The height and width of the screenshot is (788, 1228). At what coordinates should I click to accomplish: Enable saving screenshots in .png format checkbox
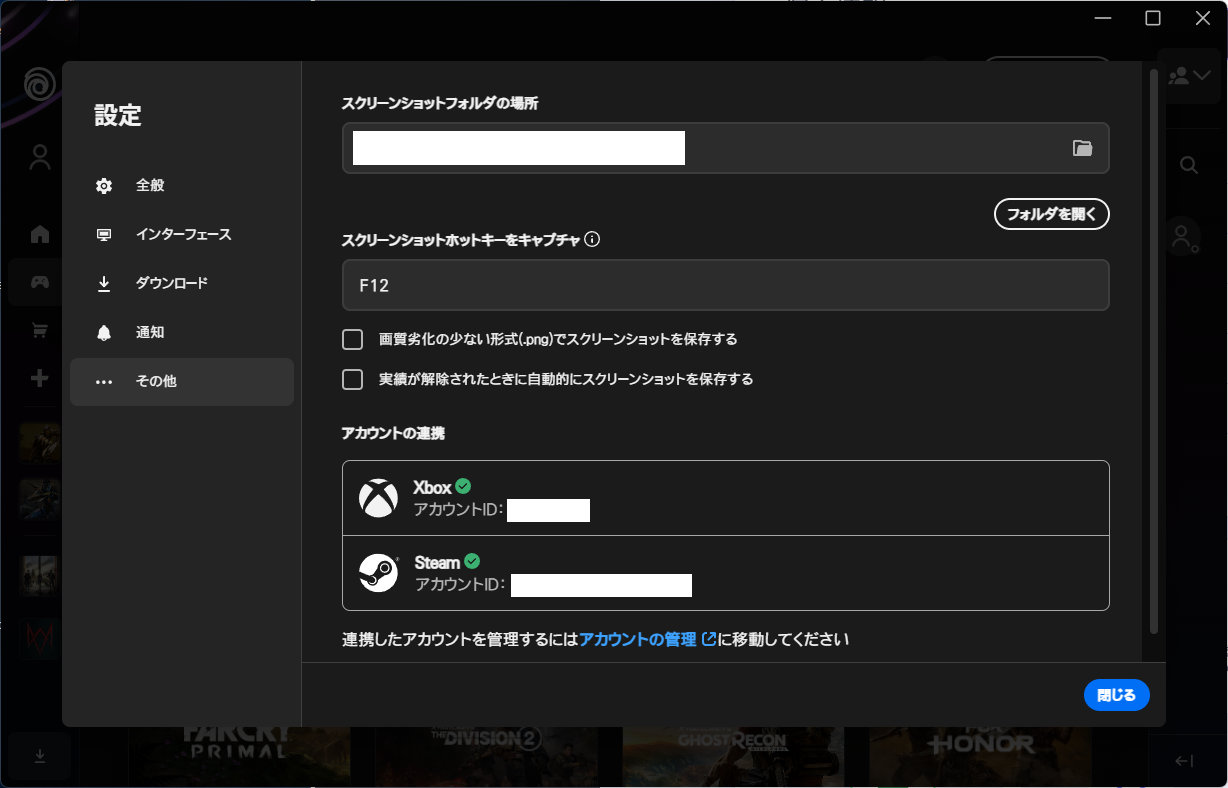point(352,340)
